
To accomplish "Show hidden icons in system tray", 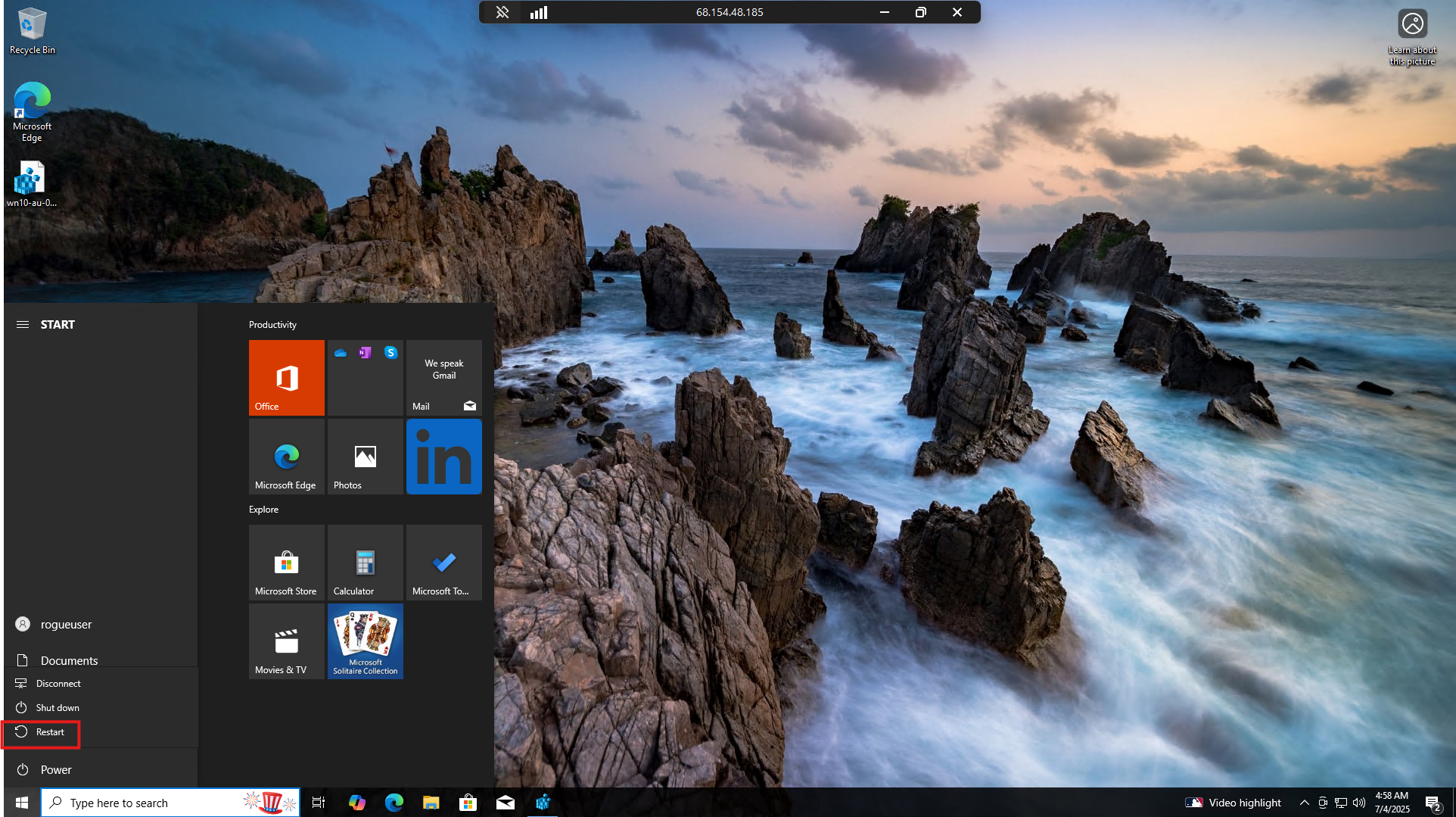I will [1304, 803].
